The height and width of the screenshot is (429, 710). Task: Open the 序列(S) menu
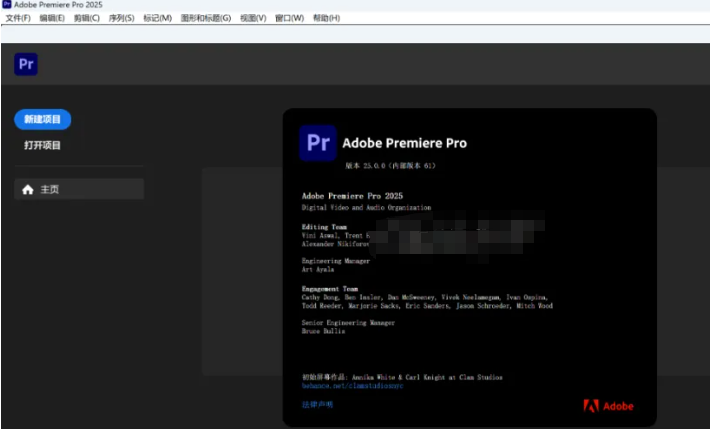pyautogui.click(x=121, y=18)
